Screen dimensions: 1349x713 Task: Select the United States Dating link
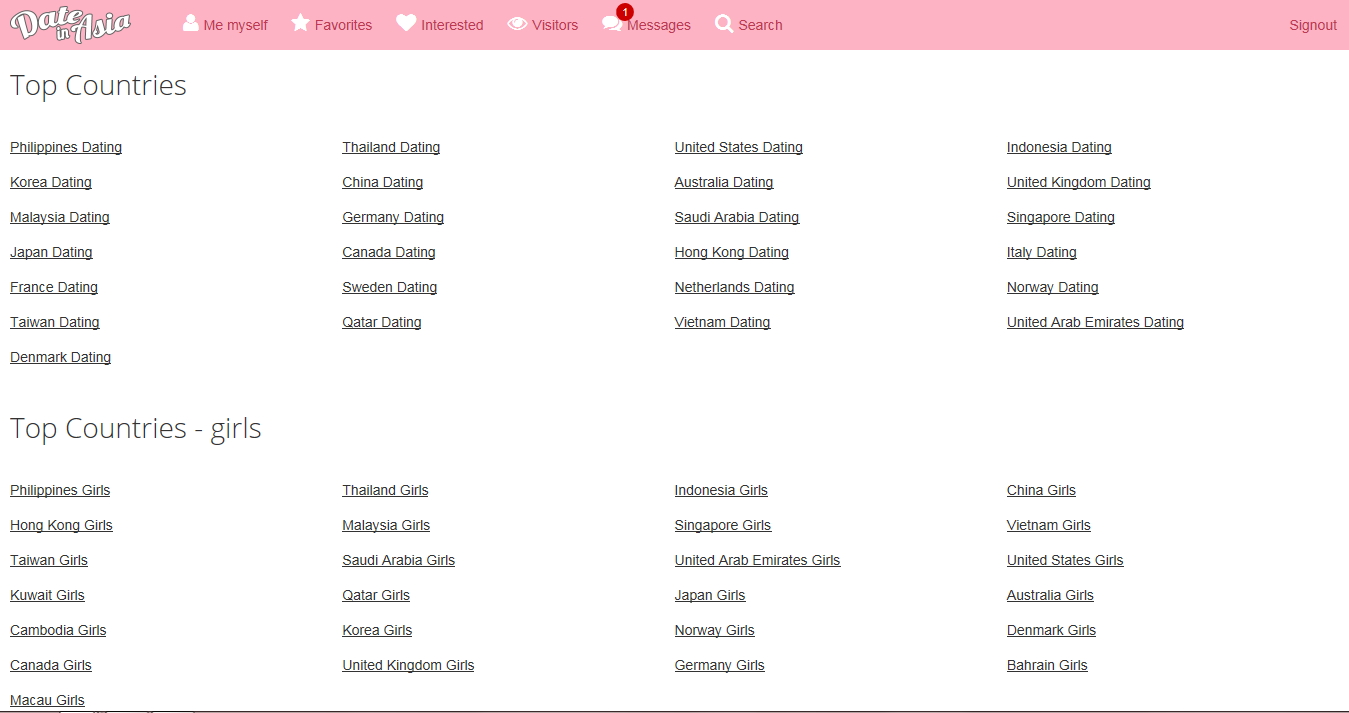pos(738,147)
